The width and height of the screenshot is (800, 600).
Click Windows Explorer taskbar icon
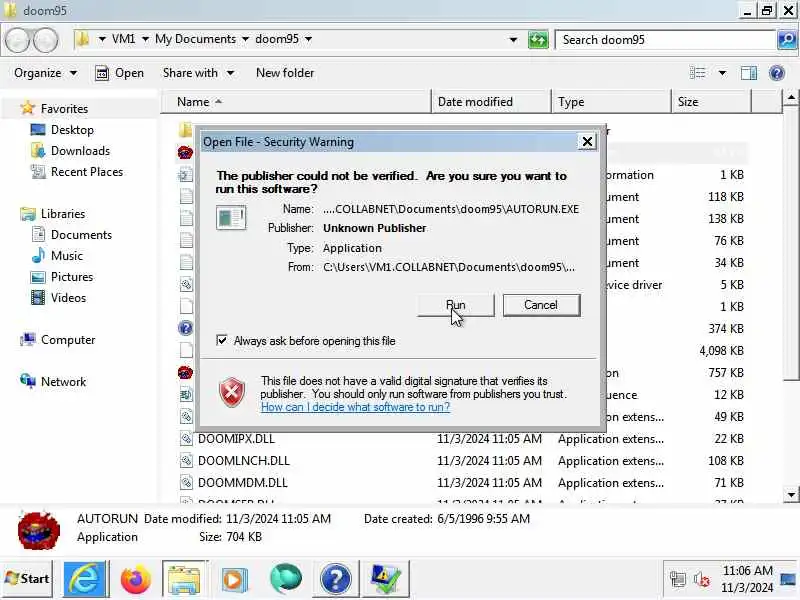point(184,579)
